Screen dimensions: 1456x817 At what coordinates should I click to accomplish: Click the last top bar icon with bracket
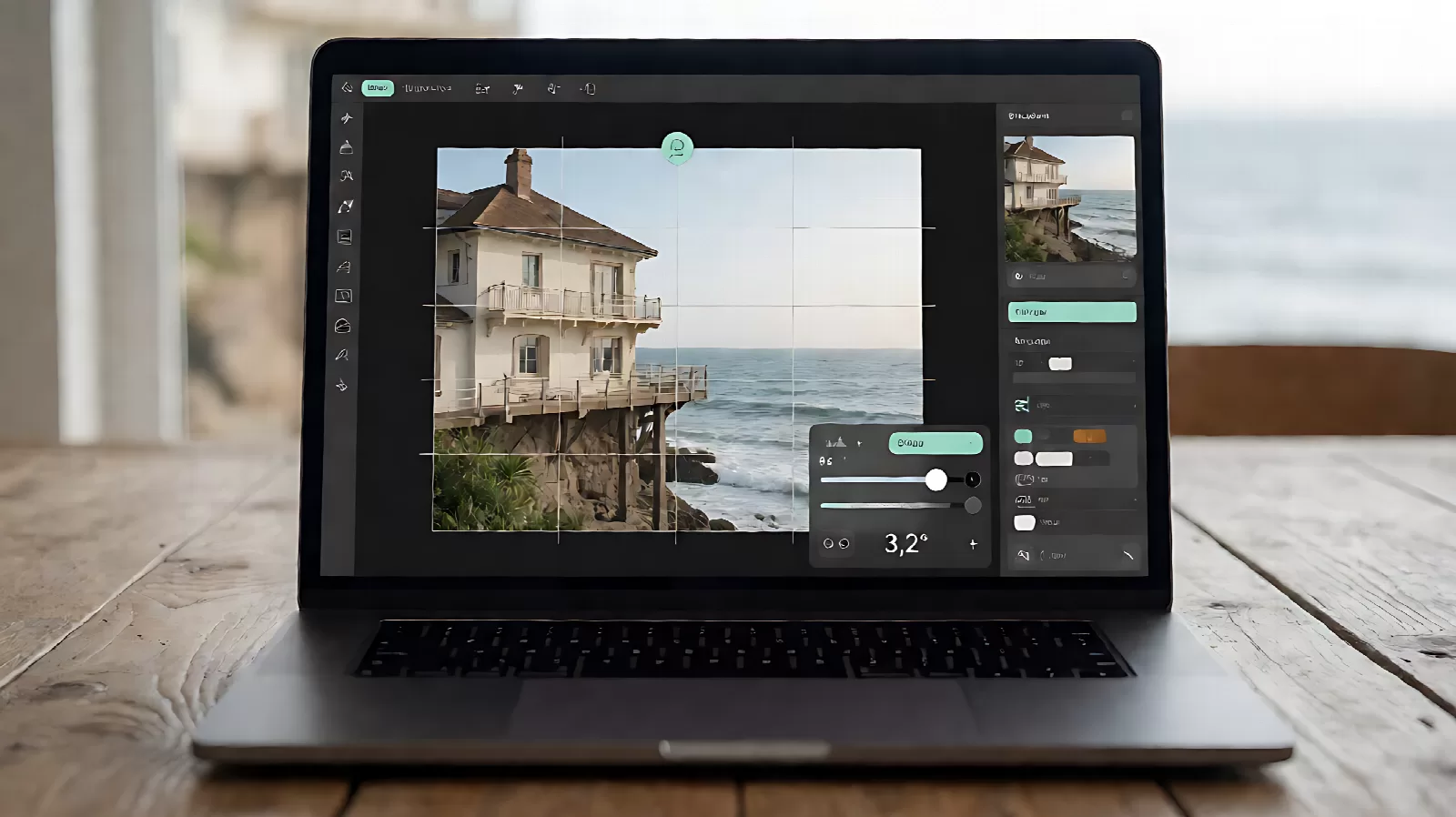tap(588, 88)
